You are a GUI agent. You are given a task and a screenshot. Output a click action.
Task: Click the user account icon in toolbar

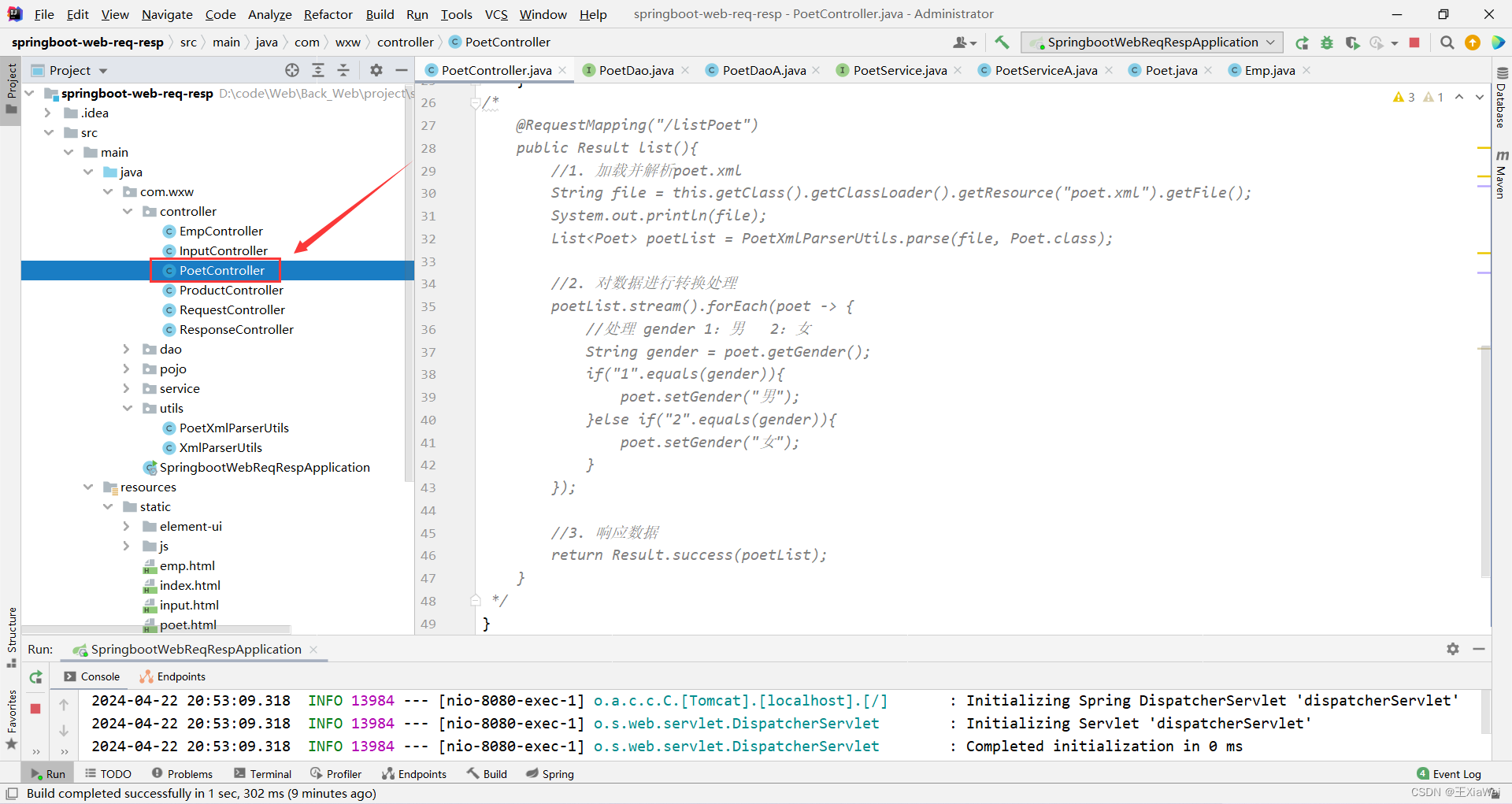coord(964,43)
